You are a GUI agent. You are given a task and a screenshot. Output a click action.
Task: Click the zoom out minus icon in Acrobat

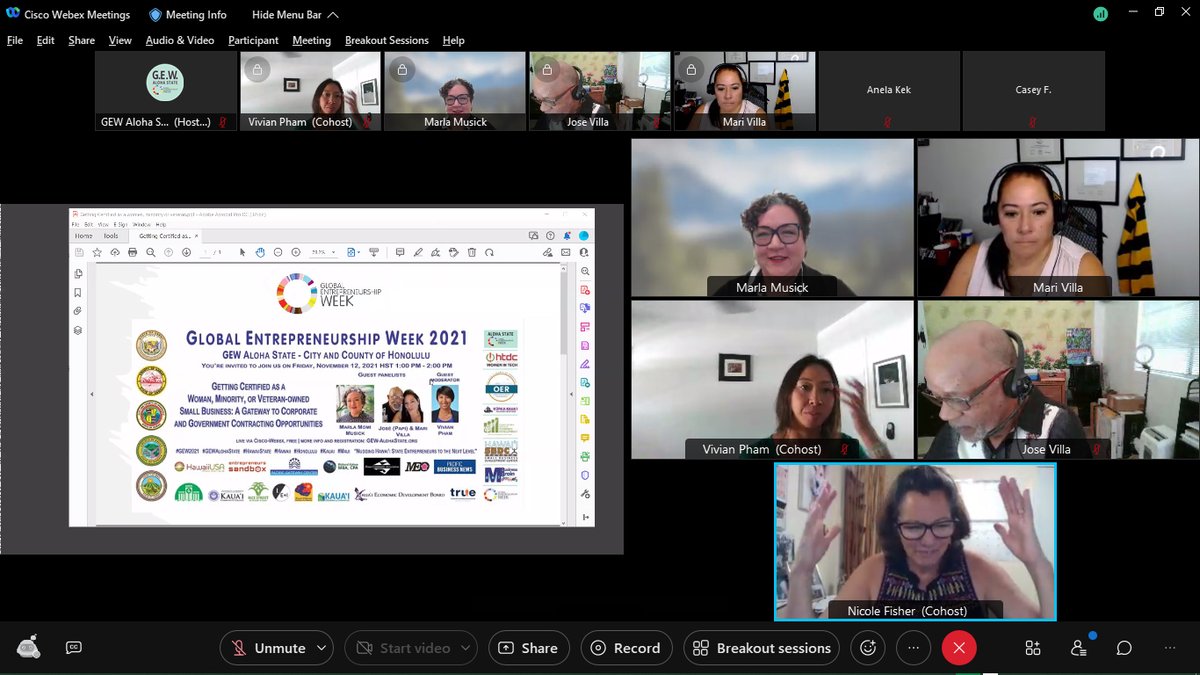[278, 252]
